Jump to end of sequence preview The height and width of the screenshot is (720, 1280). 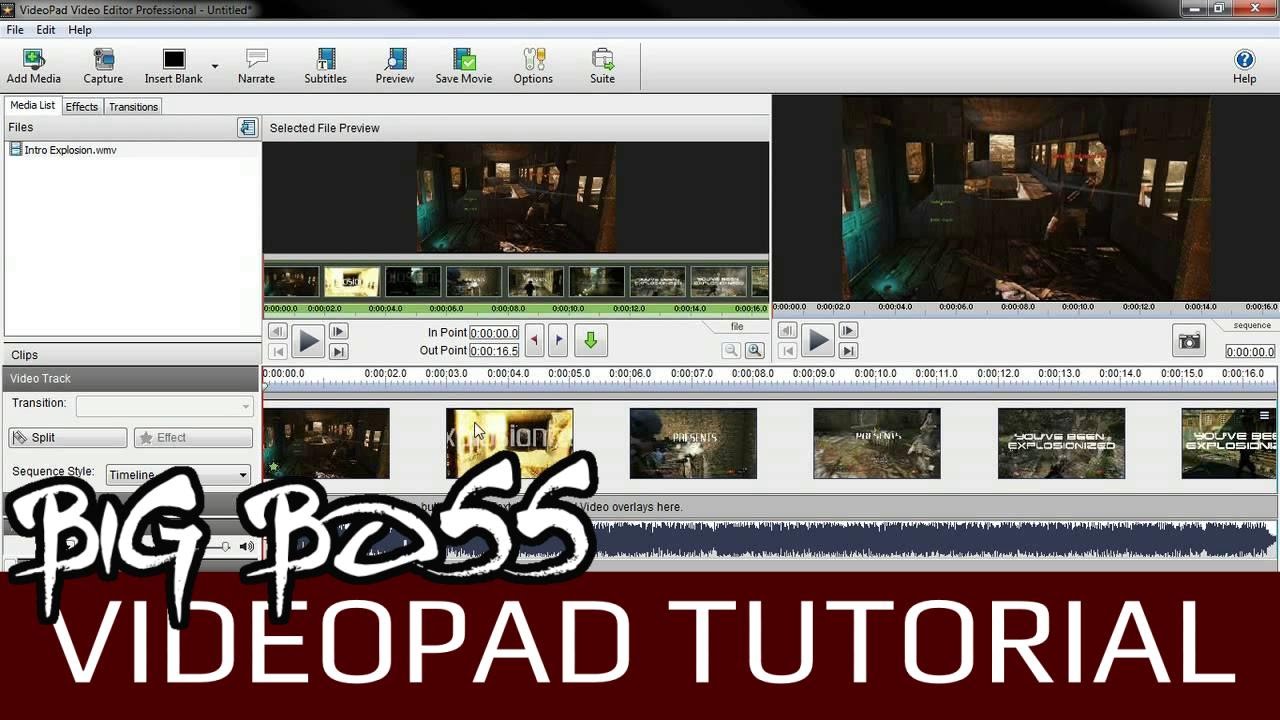pyautogui.click(x=848, y=350)
